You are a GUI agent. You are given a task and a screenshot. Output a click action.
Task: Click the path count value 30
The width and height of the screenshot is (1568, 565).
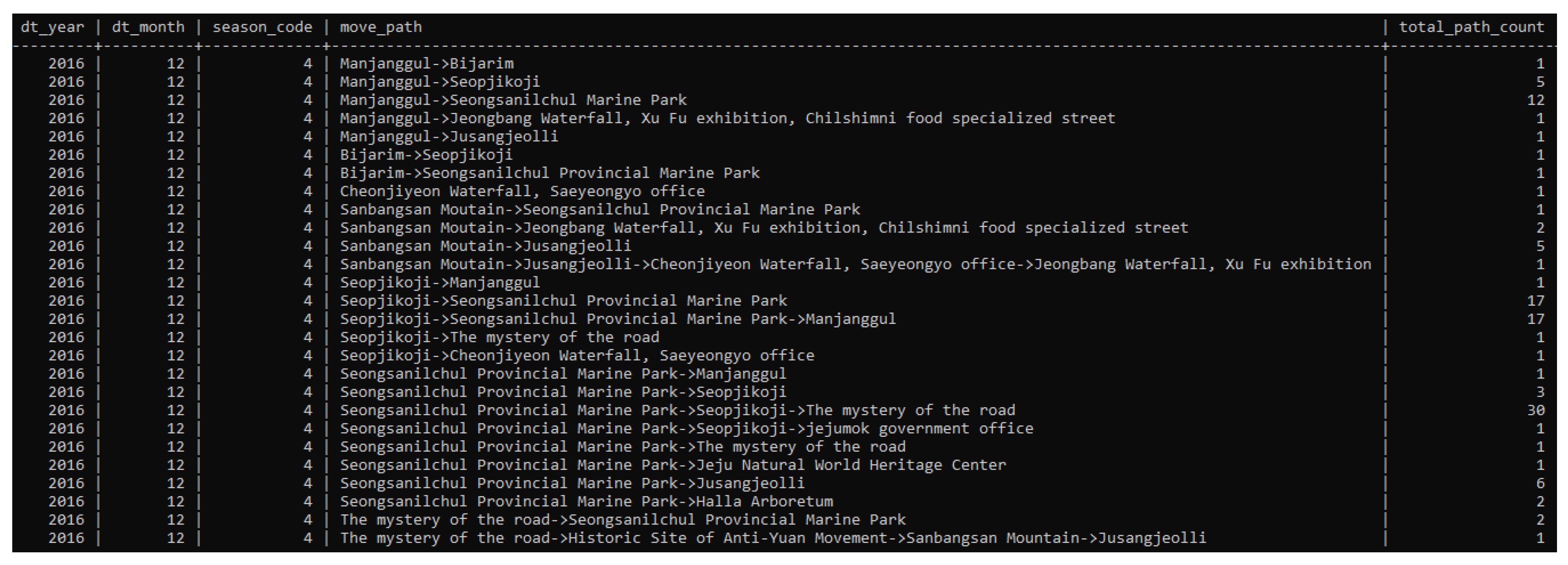click(1535, 411)
